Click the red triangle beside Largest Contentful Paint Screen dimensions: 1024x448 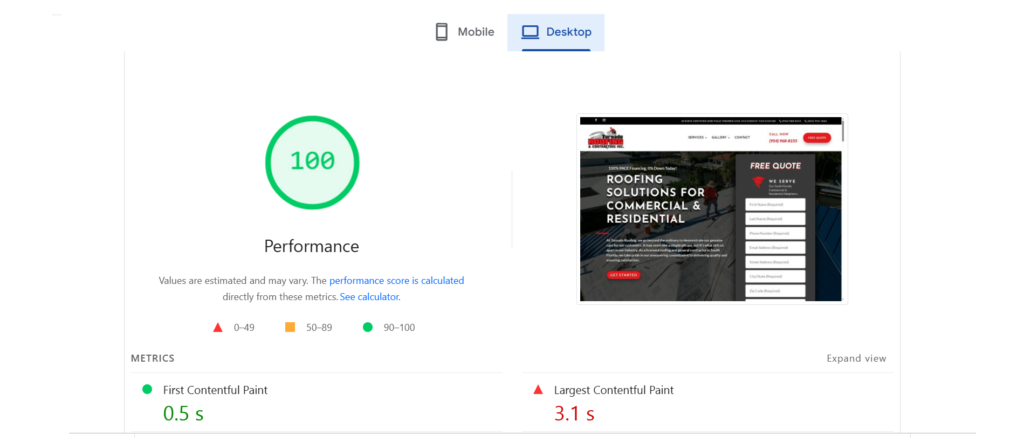(x=538, y=390)
